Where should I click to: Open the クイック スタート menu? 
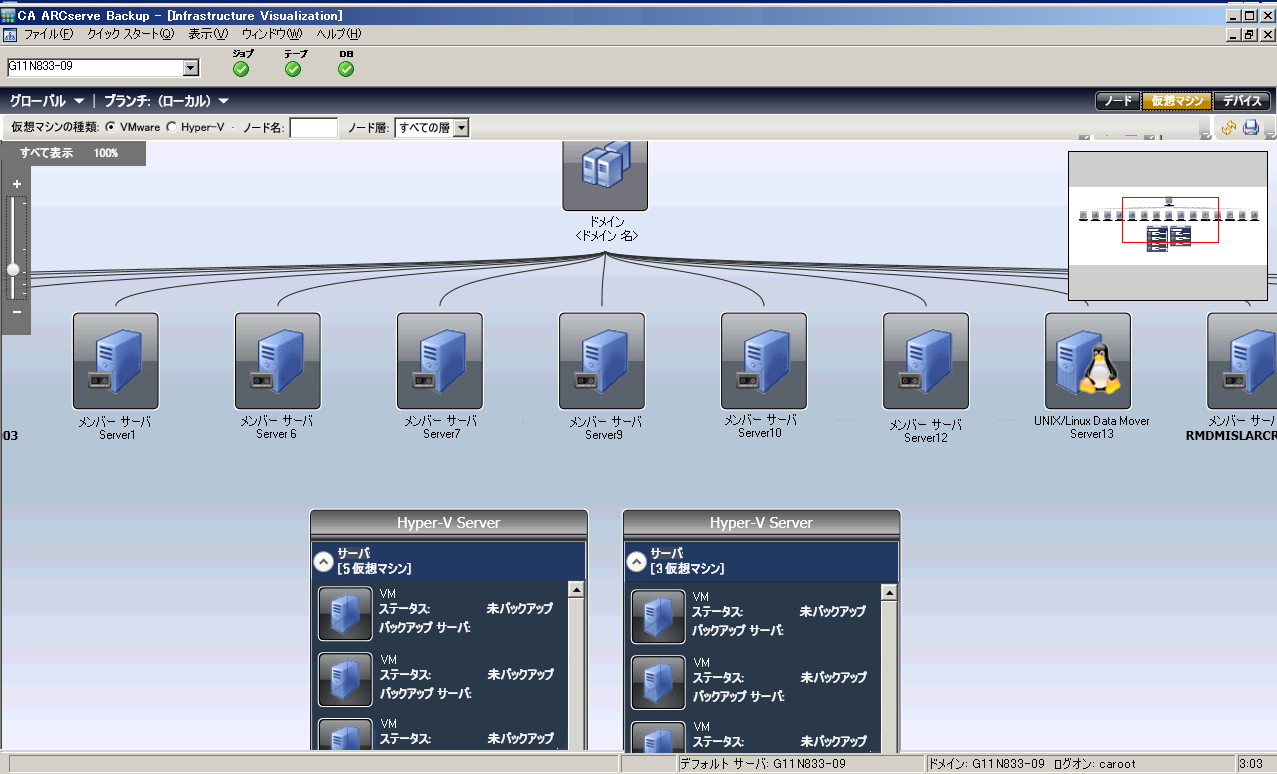(x=130, y=34)
